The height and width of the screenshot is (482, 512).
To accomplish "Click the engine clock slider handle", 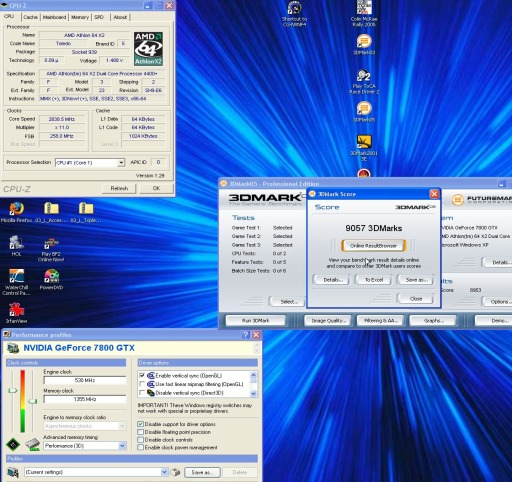I will (13, 390).
